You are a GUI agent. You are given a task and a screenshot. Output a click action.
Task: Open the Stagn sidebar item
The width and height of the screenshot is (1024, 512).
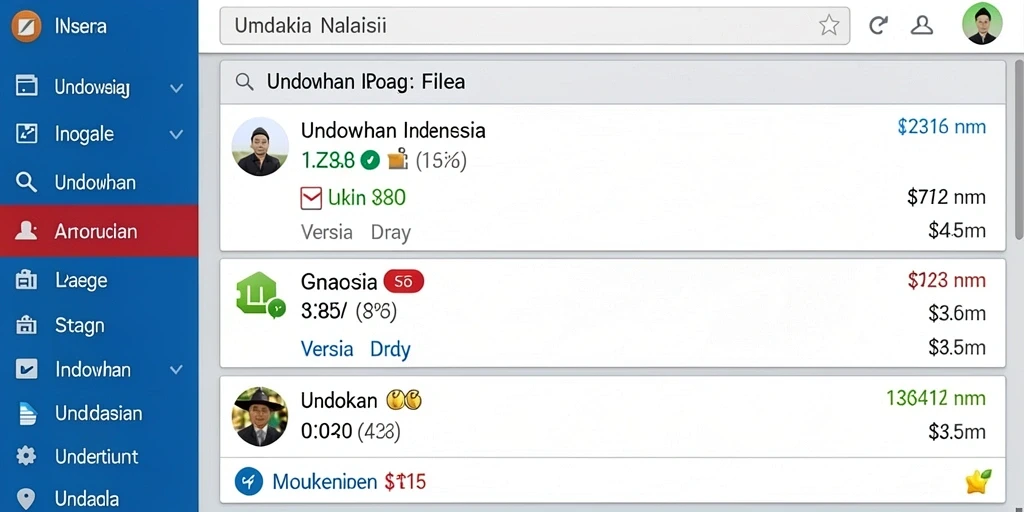tap(99, 325)
